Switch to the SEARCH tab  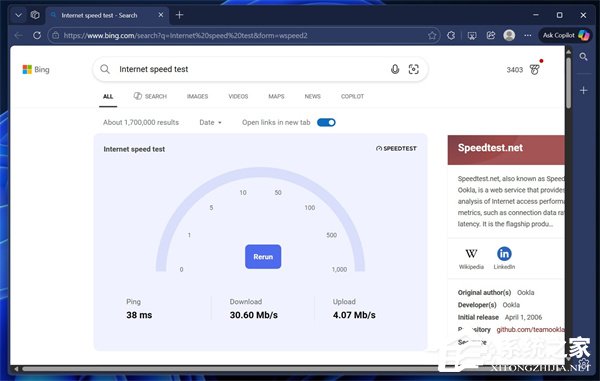pyautogui.click(x=150, y=96)
